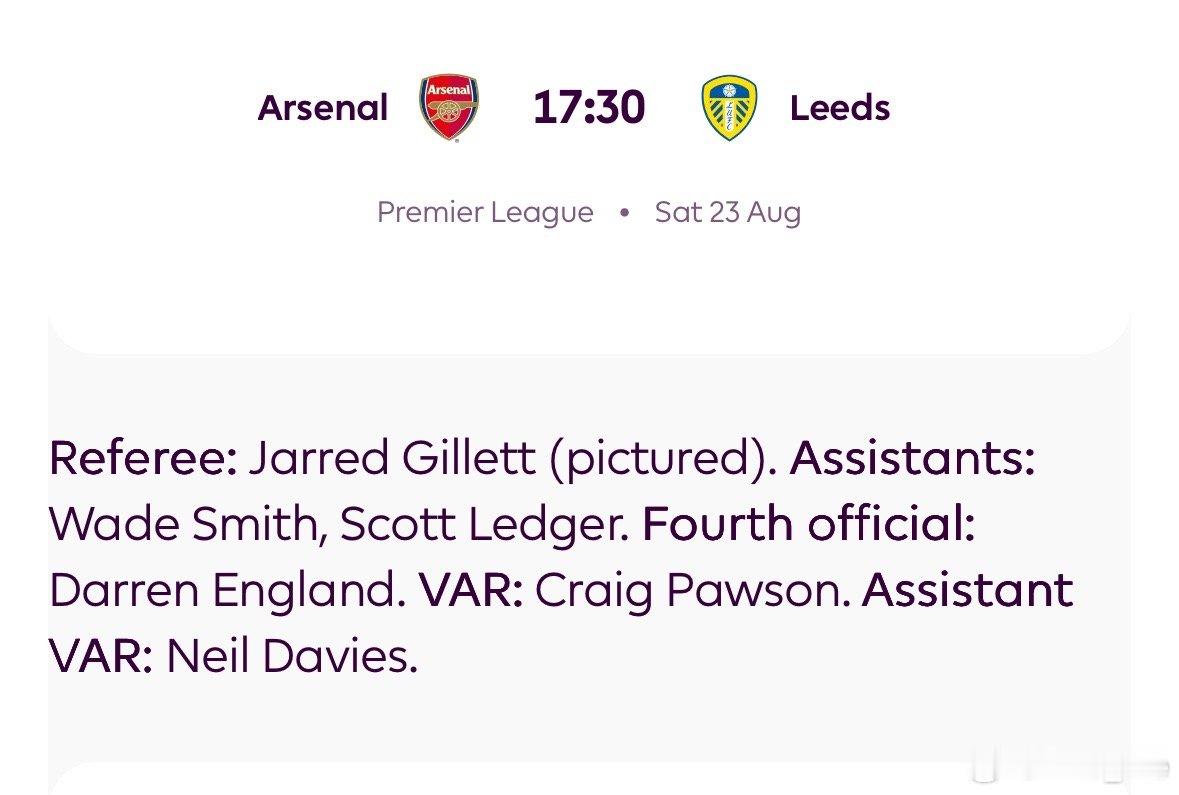Click the Arsenal club crest
1179x795 pixels.
click(449, 107)
